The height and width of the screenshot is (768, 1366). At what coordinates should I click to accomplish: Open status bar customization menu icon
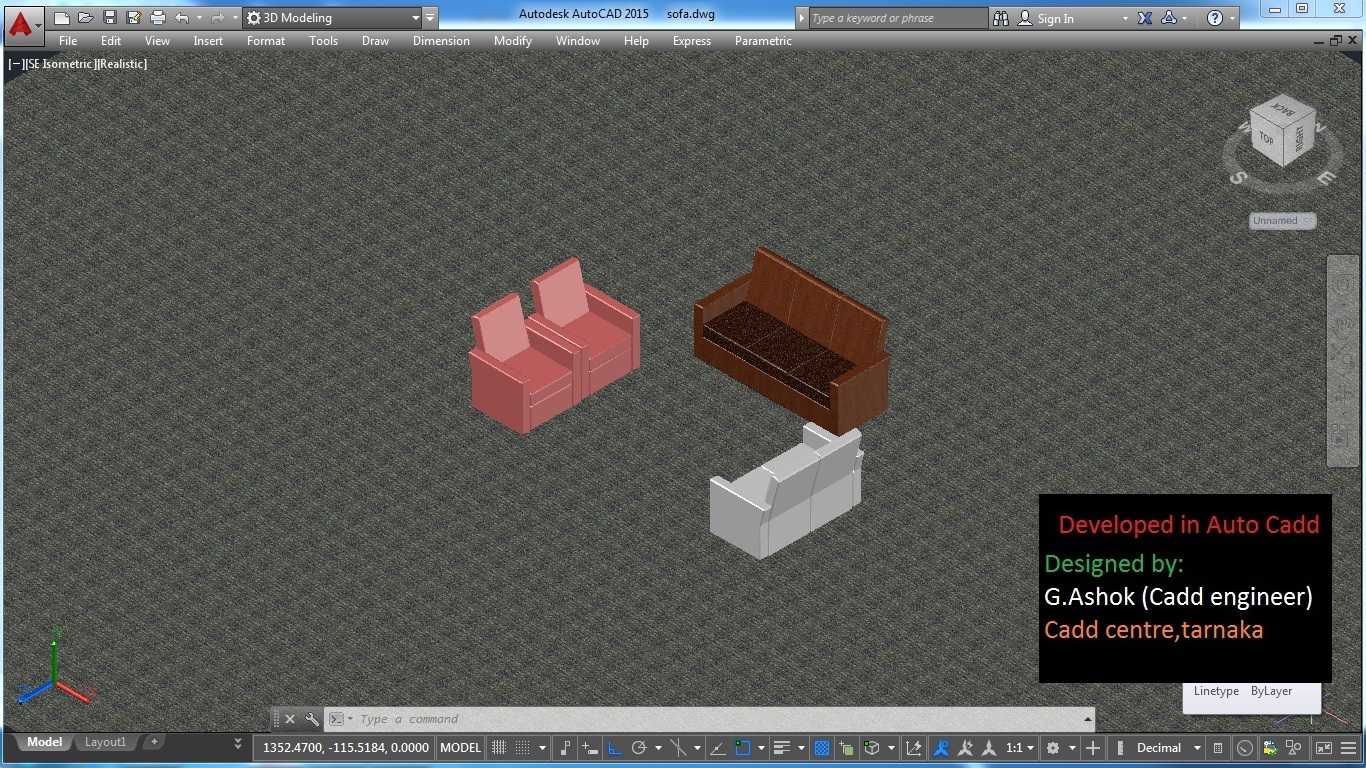(x=1348, y=747)
